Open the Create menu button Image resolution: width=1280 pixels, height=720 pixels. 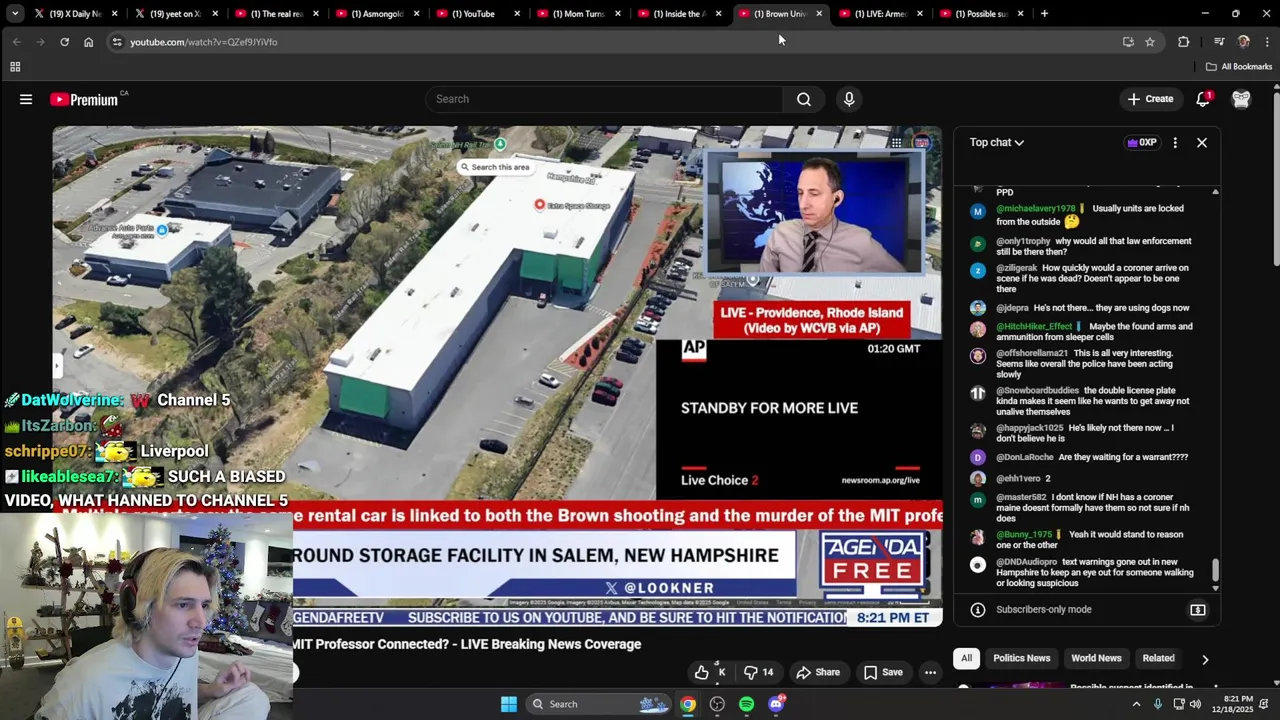coord(1150,99)
